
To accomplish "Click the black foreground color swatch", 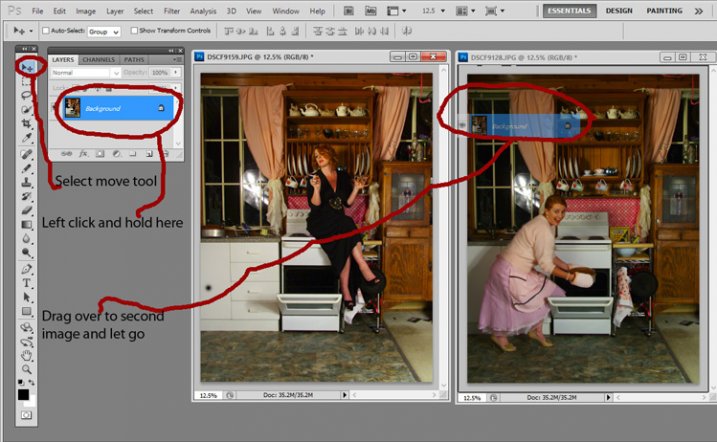I will [x=25, y=395].
